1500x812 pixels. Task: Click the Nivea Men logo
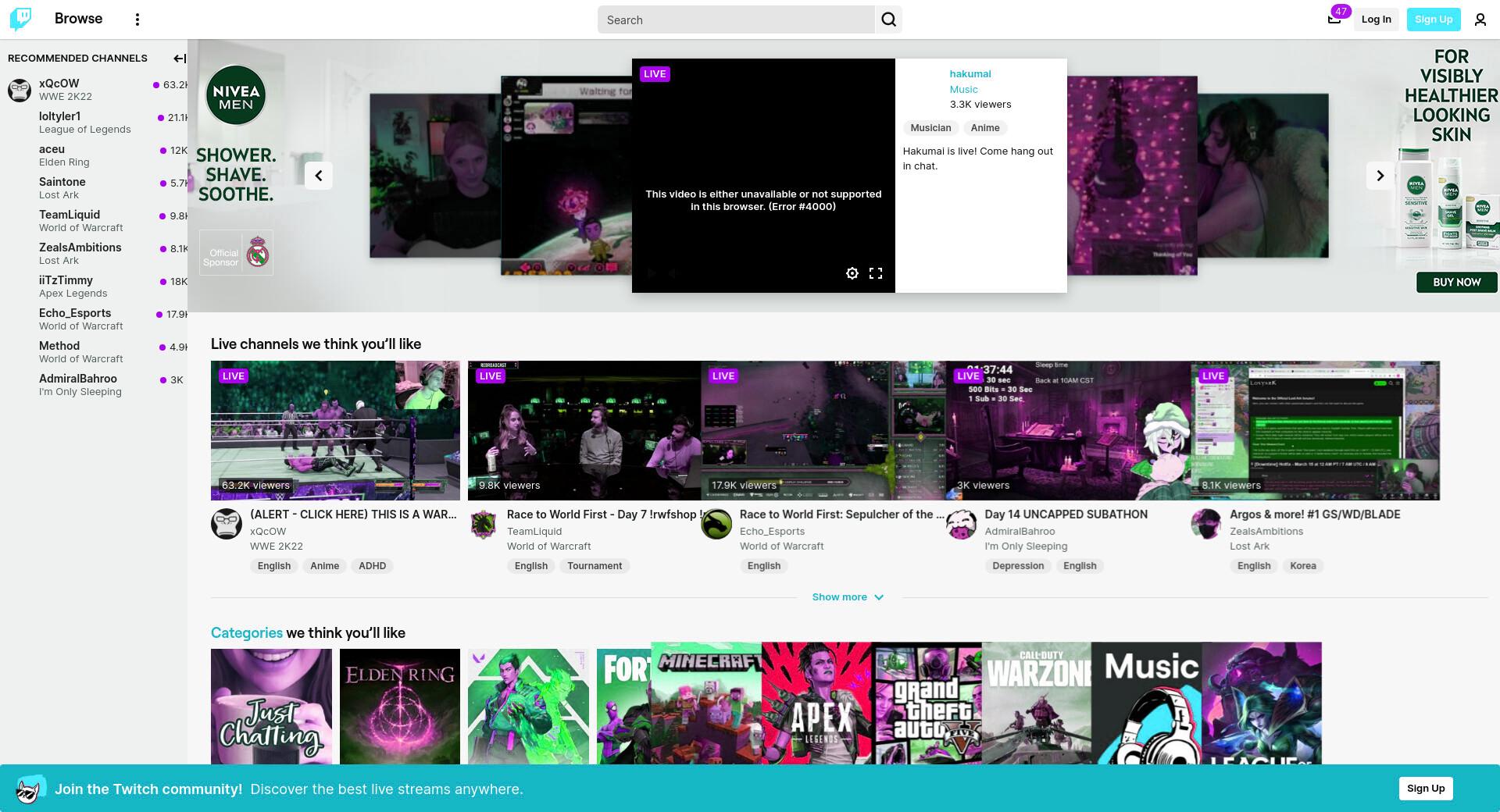click(236, 95)
